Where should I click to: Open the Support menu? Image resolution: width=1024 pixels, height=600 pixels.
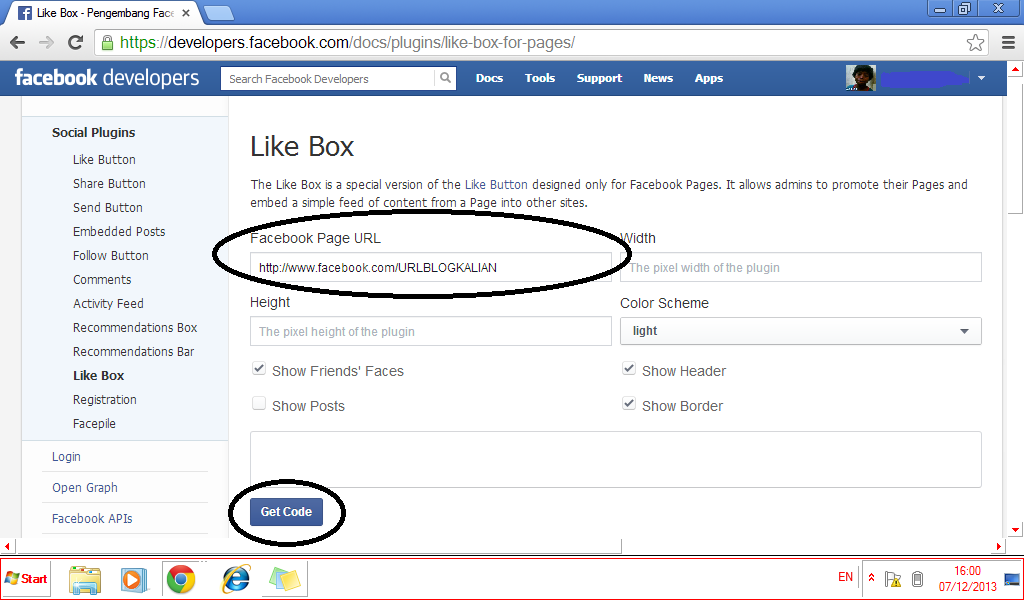[x=599, y=78]
